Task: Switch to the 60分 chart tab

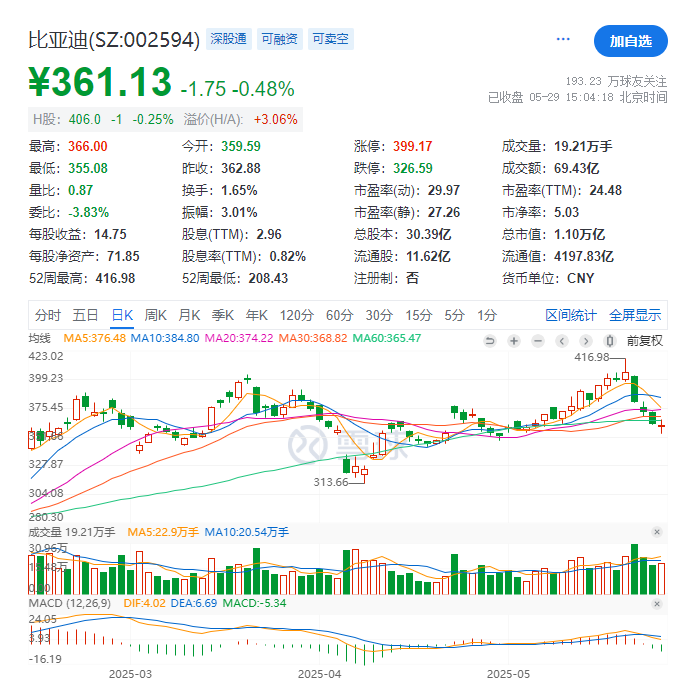Action: [x=339, y=315]
